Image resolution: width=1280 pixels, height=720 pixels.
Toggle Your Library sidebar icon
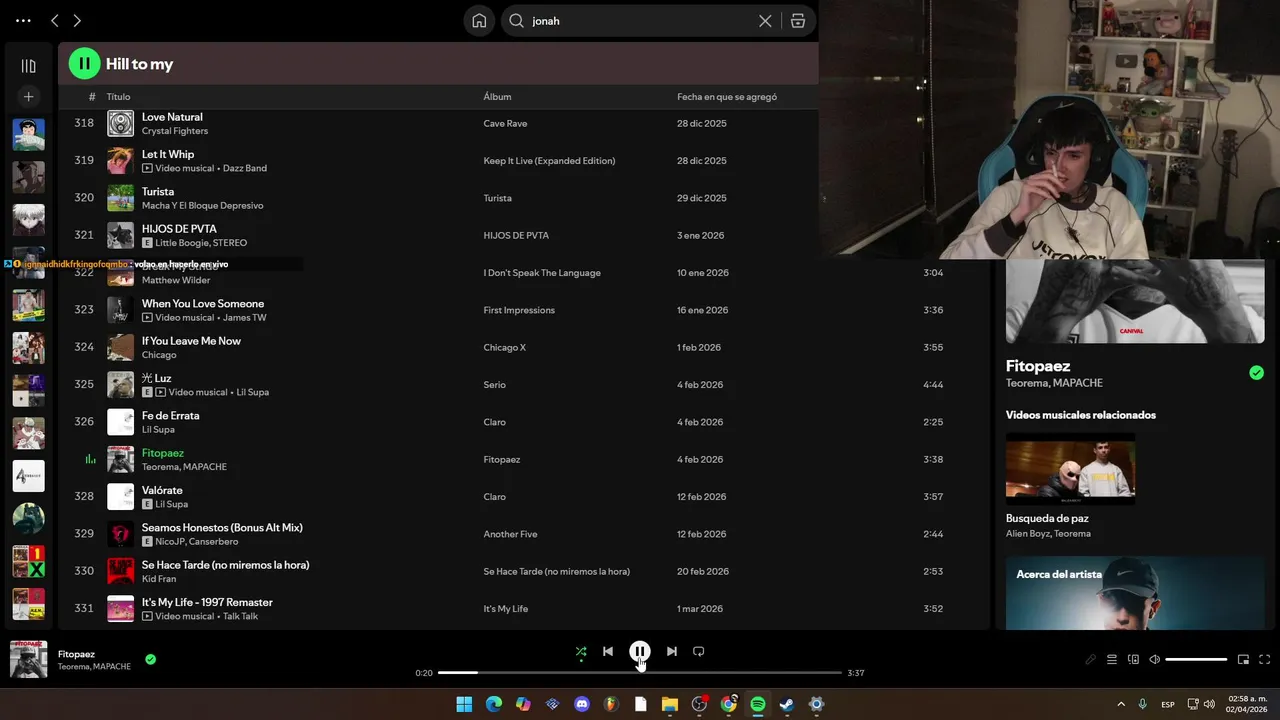coord(28,66)
